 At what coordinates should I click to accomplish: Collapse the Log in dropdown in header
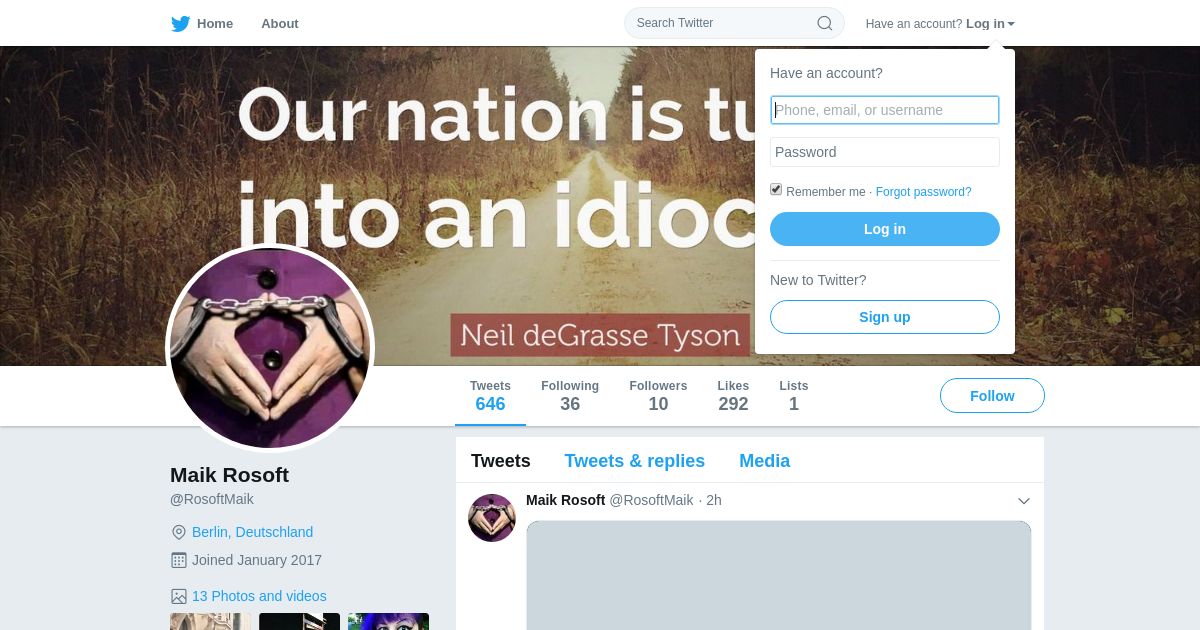(990, 24)
